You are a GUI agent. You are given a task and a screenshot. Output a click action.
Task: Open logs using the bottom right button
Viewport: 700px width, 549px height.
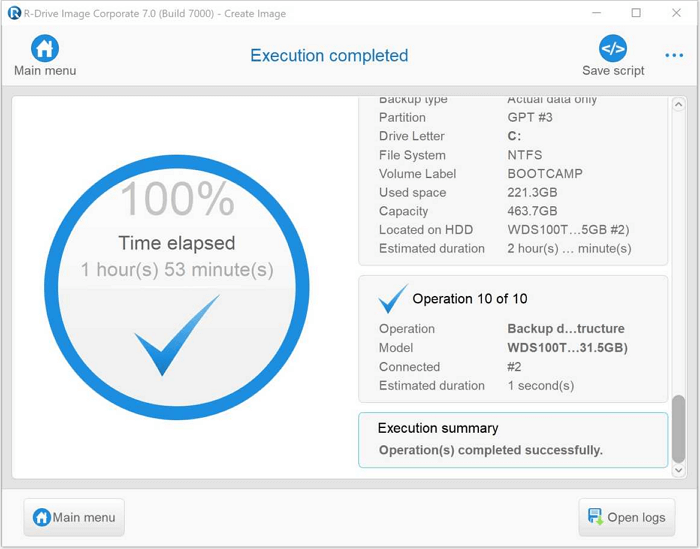626,517
